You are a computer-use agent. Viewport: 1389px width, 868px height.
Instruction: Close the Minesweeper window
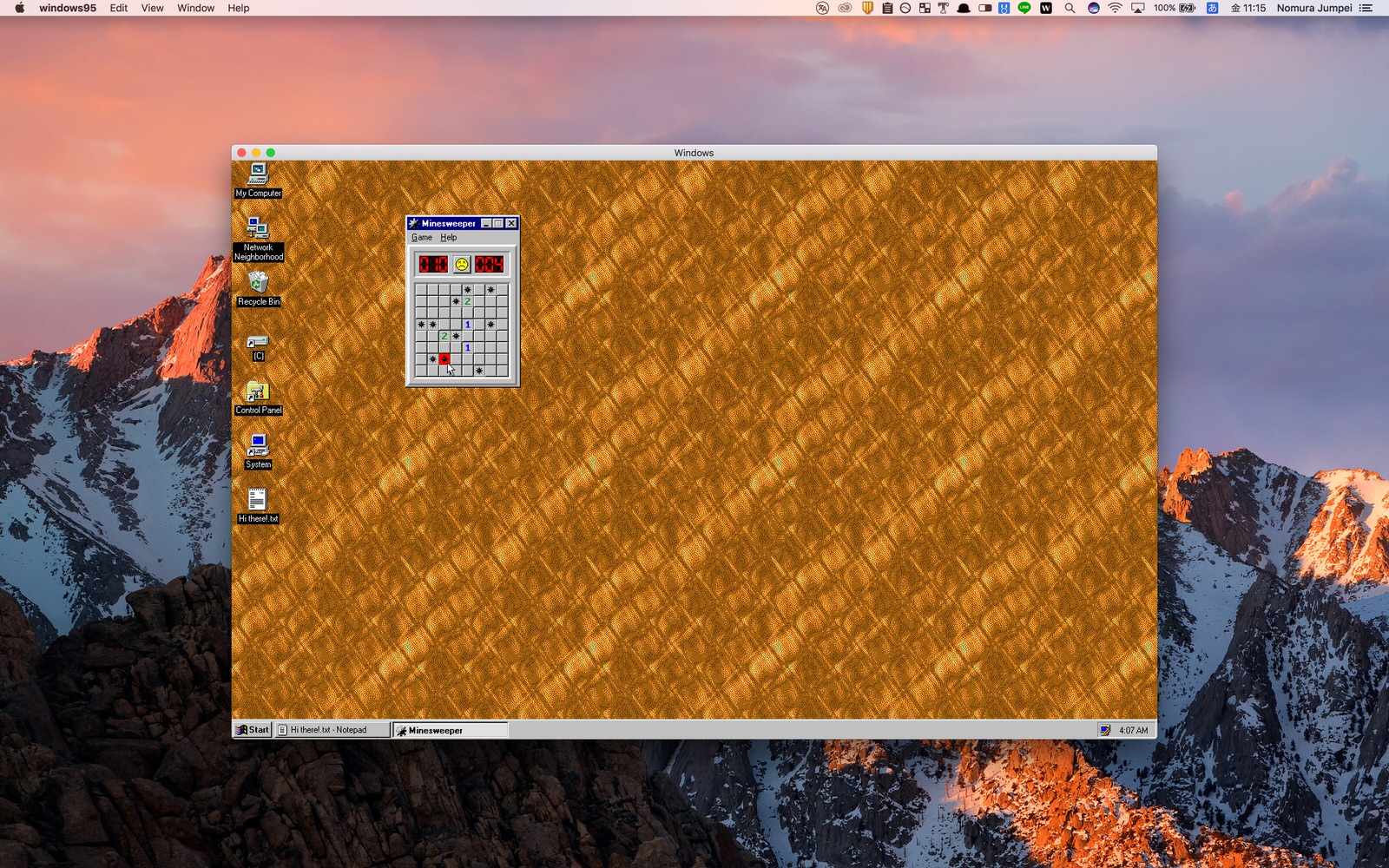tap(512, 223)
